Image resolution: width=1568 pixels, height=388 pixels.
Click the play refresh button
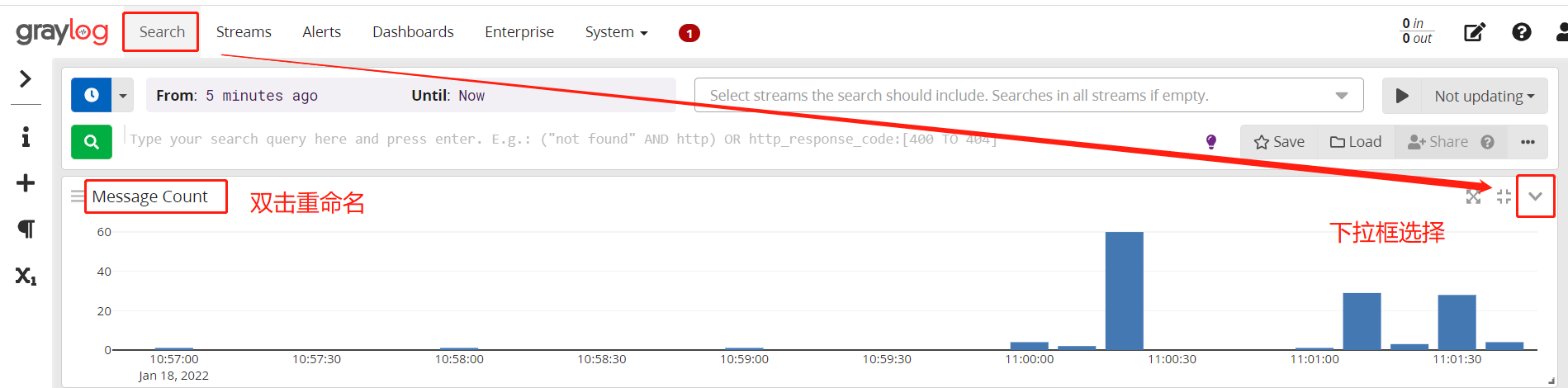coord(1402,96)
